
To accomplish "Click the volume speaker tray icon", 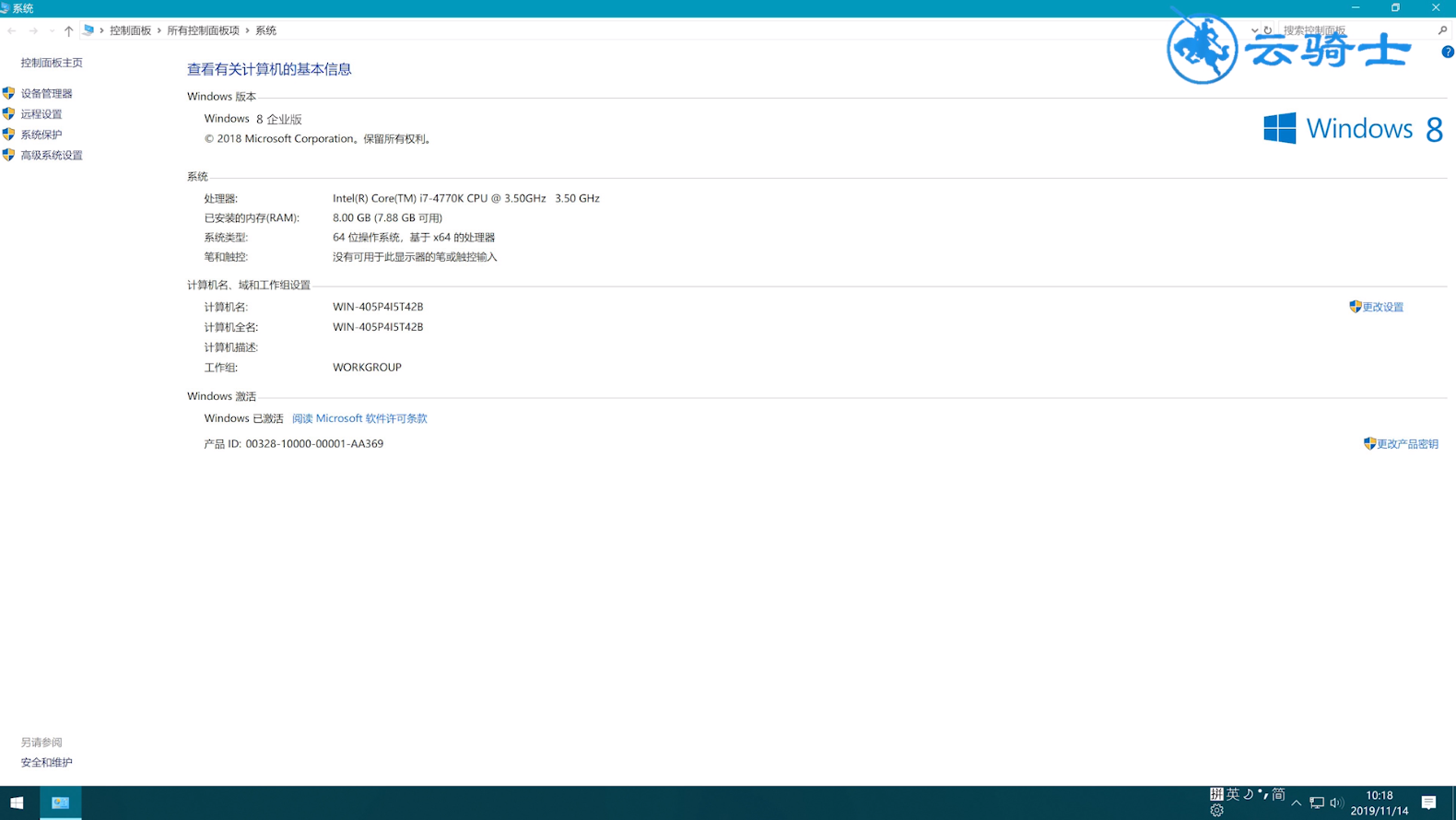I will click(1336, 803).
